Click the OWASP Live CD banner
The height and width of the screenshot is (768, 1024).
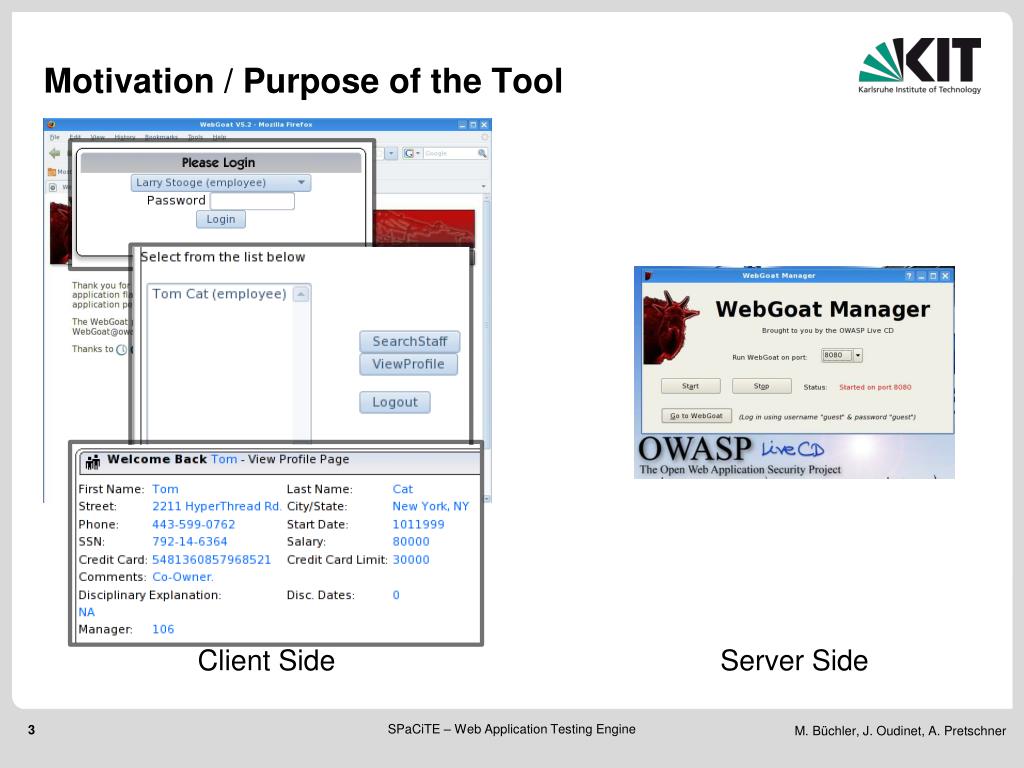point(794,456)
